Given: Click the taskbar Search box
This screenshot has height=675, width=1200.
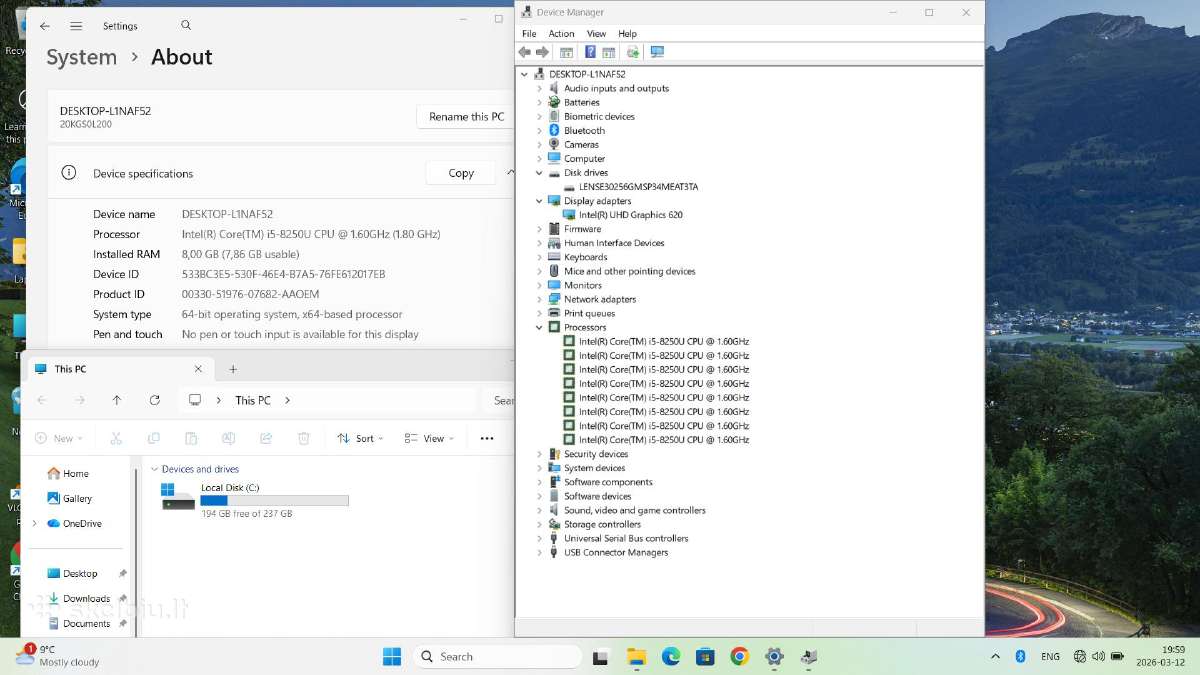Looking at the screenshot, I should (x=497, y=656).
